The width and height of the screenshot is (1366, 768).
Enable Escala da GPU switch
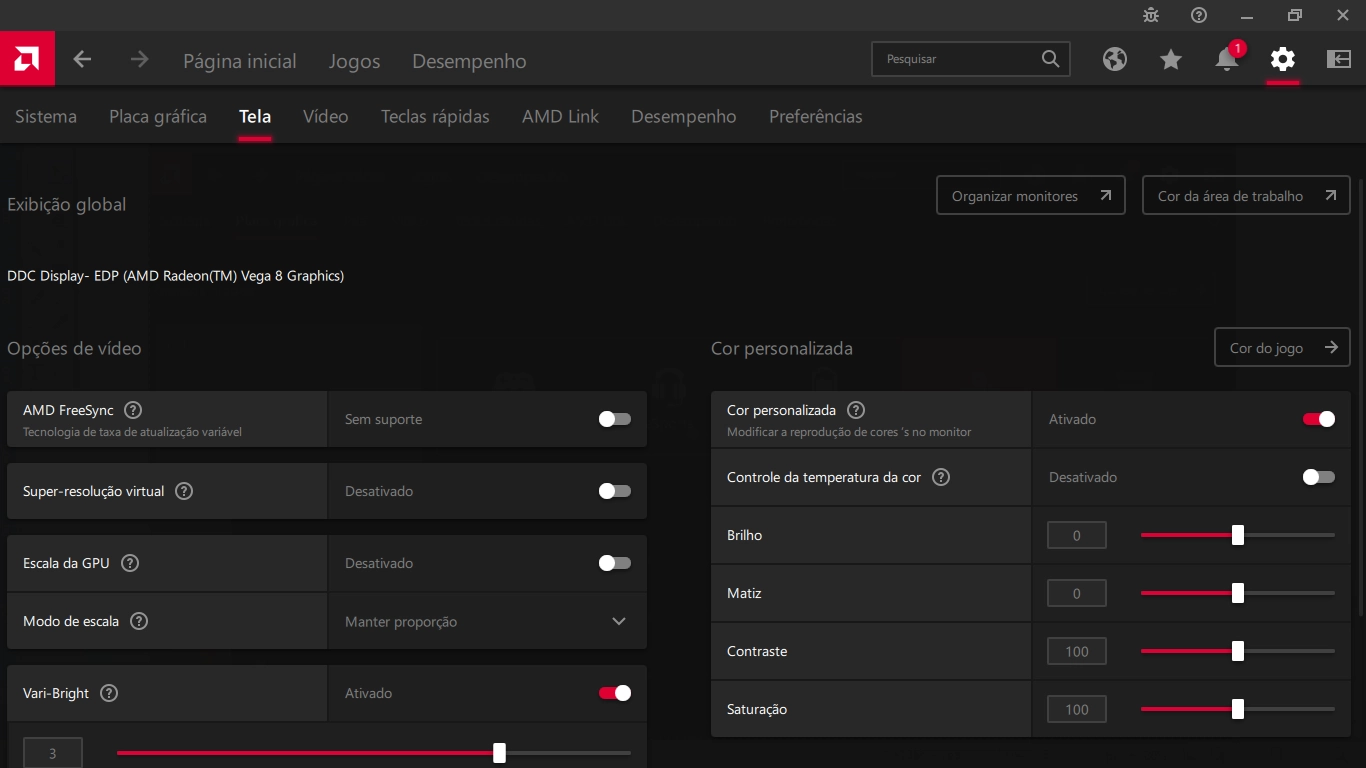[x=615, y=563]
